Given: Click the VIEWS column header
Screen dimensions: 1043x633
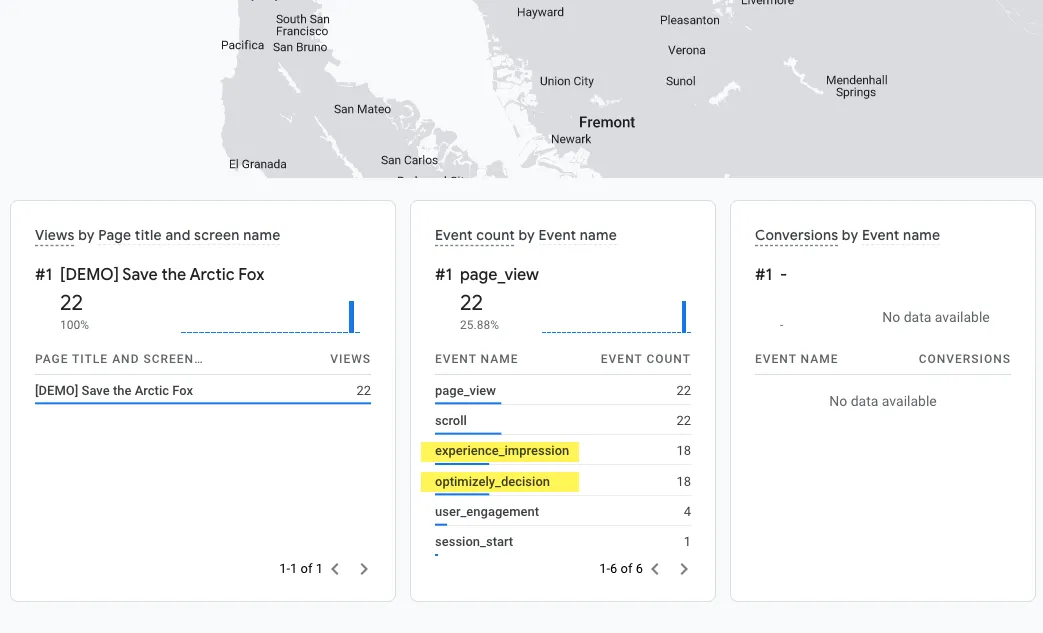Looking at the screenshot, I should (x=351, y=359).
